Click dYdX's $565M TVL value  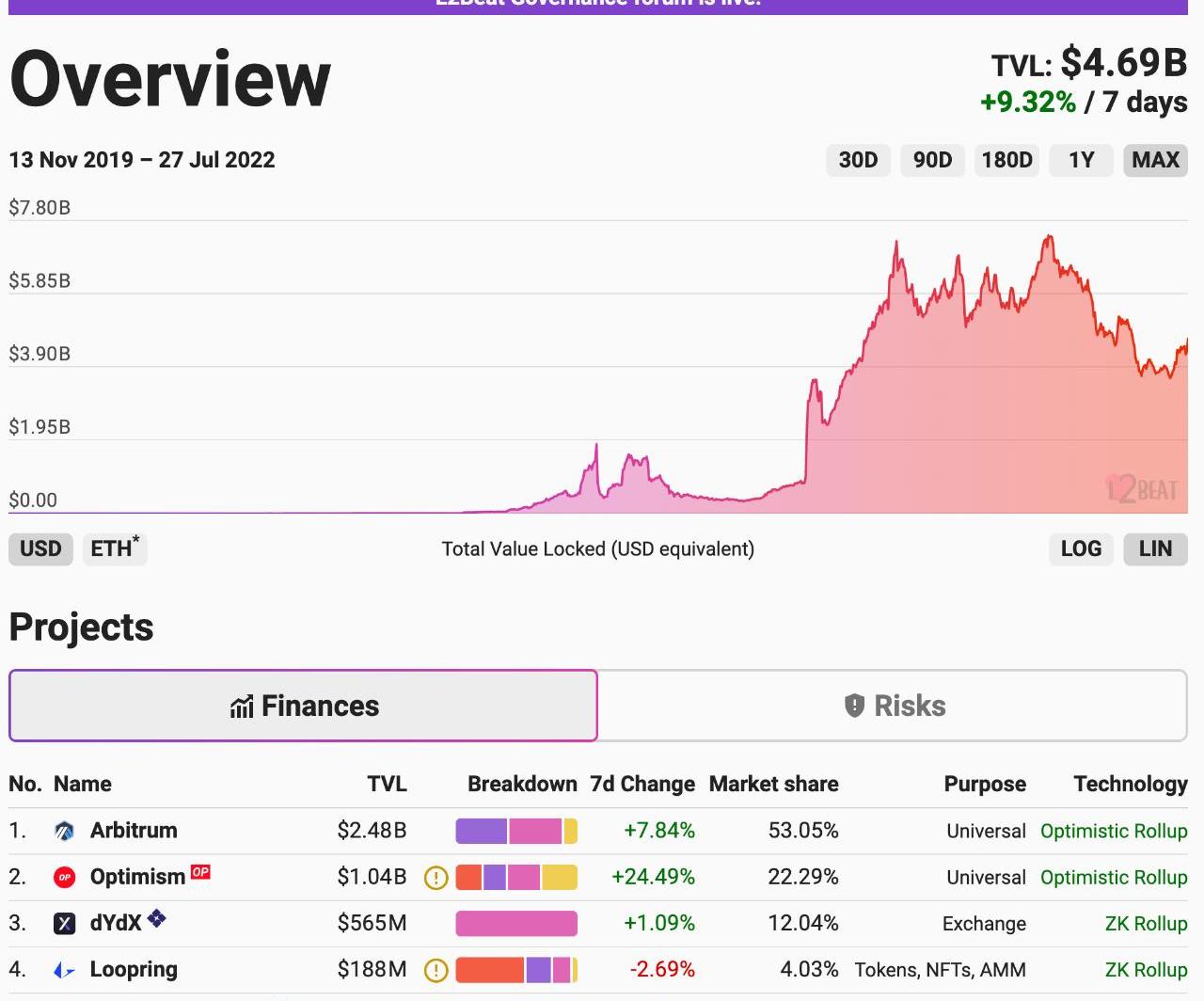click(372, 924)
